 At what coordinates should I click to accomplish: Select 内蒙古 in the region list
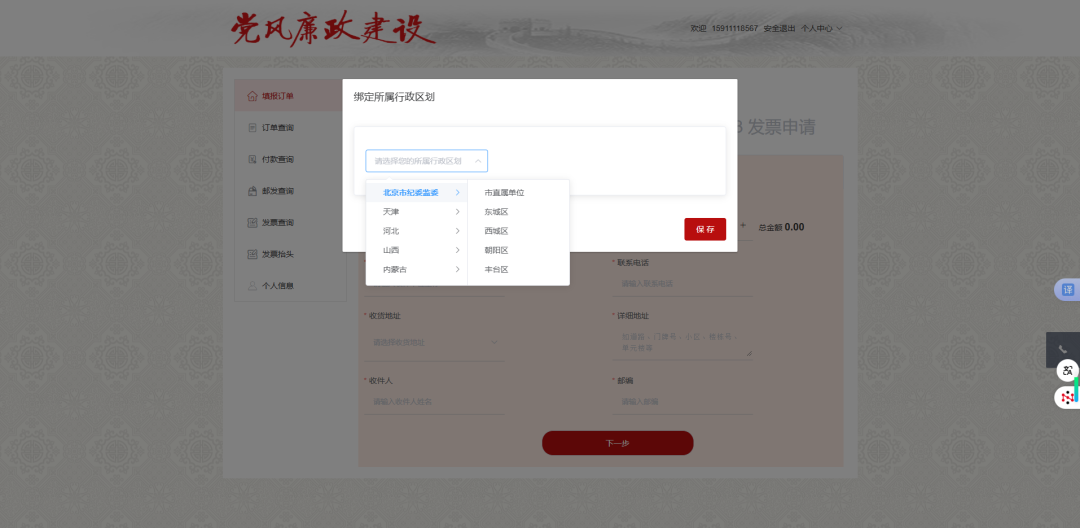coord(395,270)
